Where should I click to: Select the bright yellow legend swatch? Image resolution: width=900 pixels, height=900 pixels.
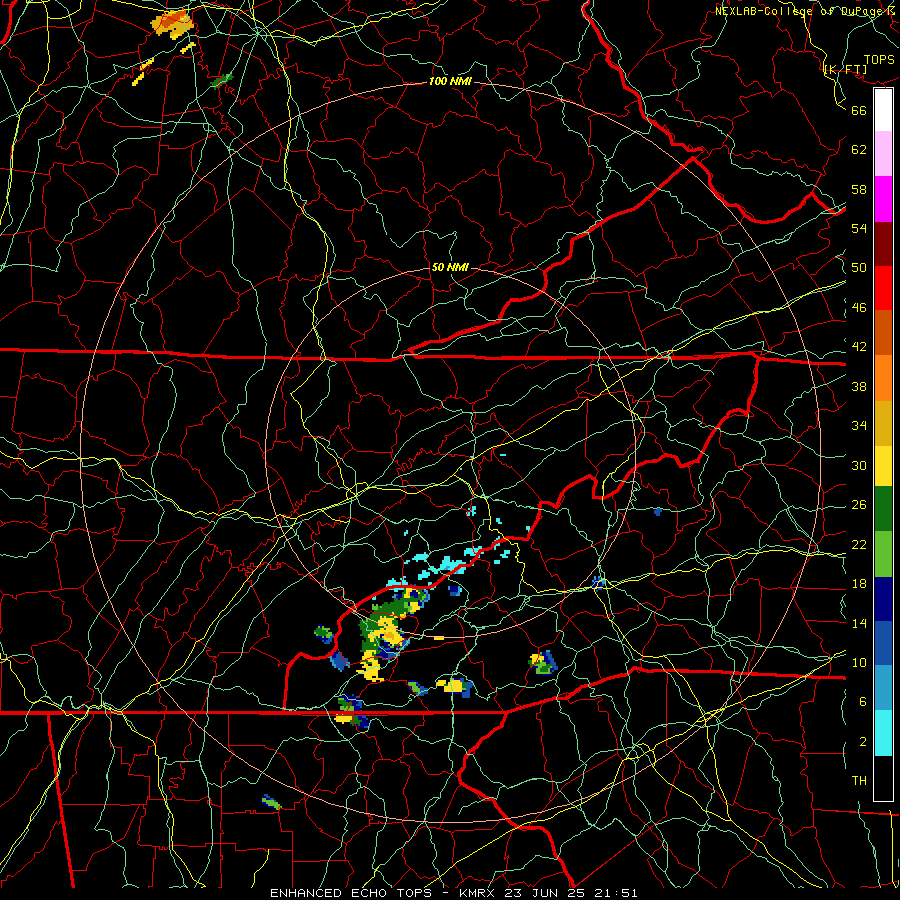[x=883, y=466]
